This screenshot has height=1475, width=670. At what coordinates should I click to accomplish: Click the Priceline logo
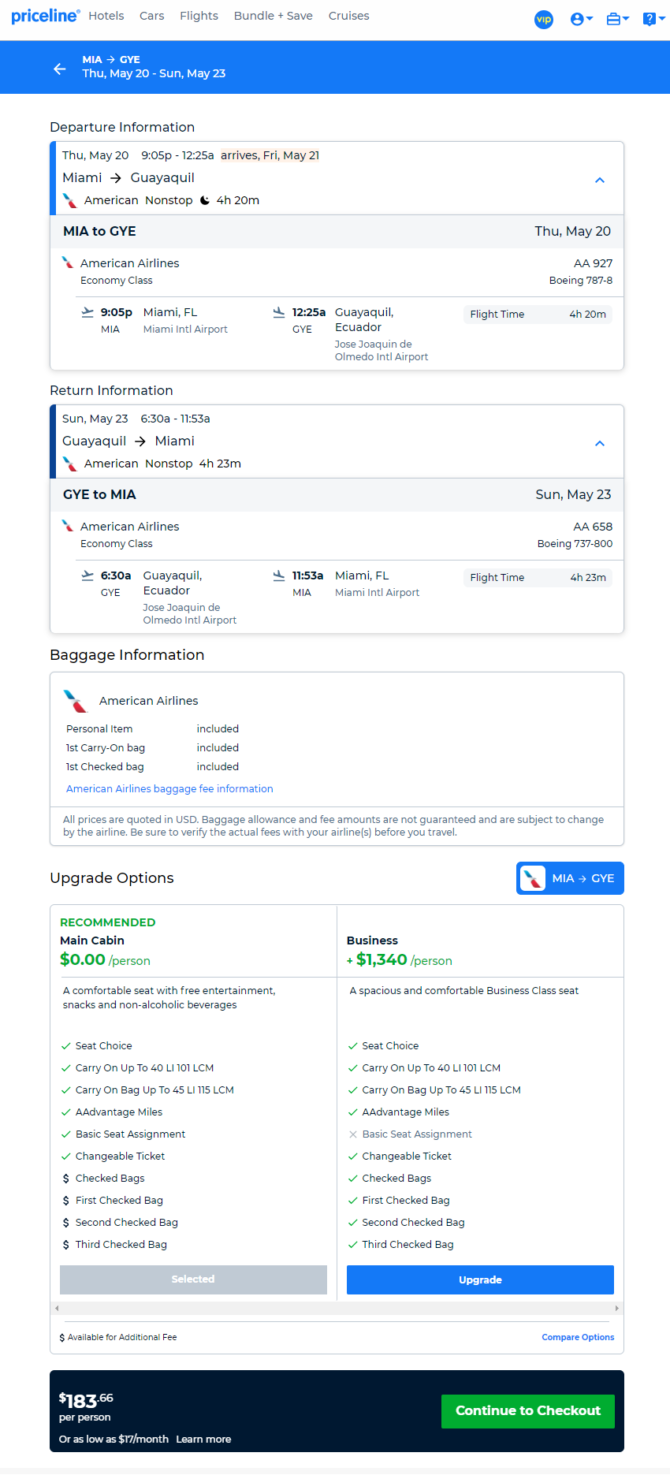click(45, 16)
